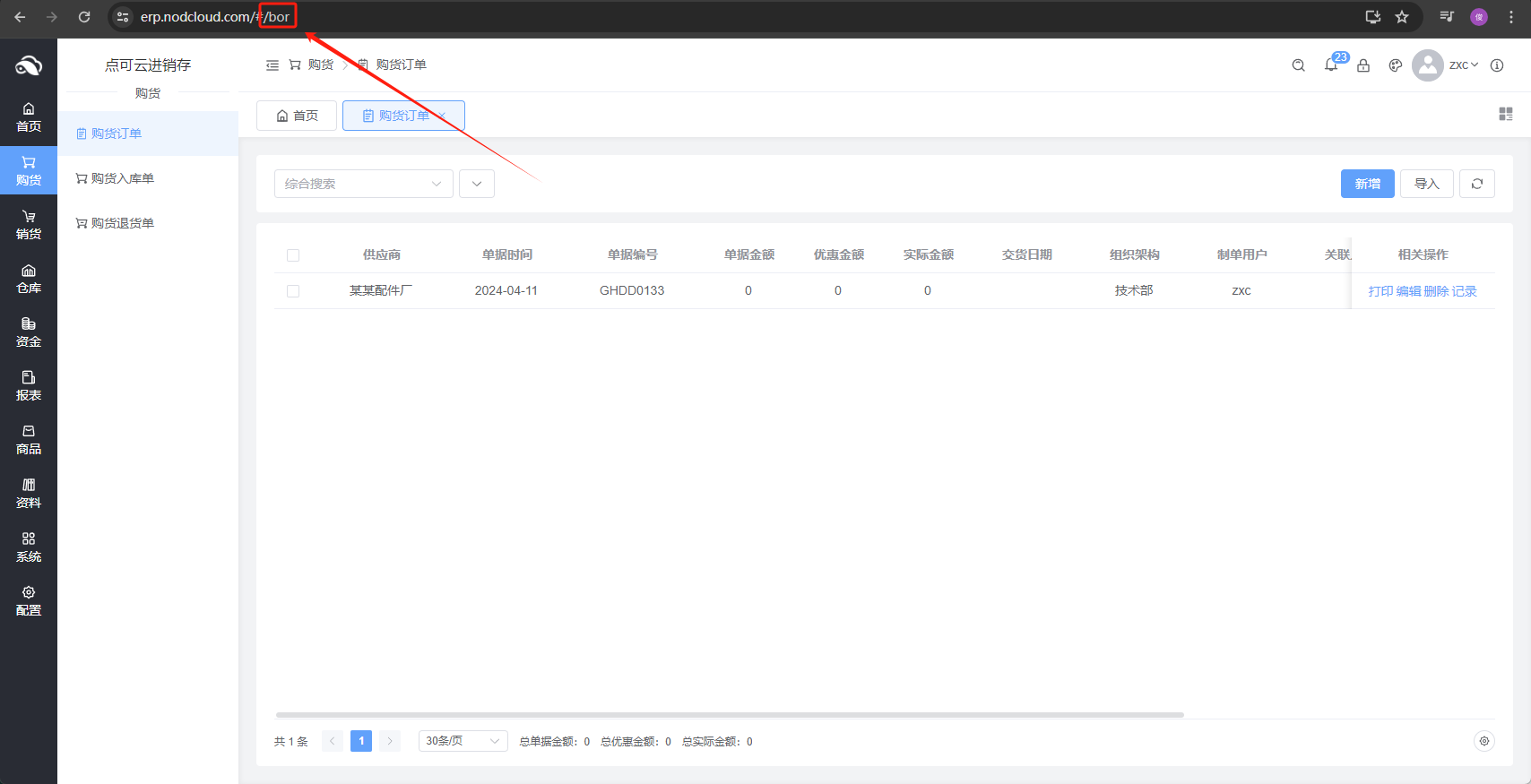Open 购货订单 in the side menu
Image resolution: width=1531 pixels, height=784 pixels.
point(148,134)
